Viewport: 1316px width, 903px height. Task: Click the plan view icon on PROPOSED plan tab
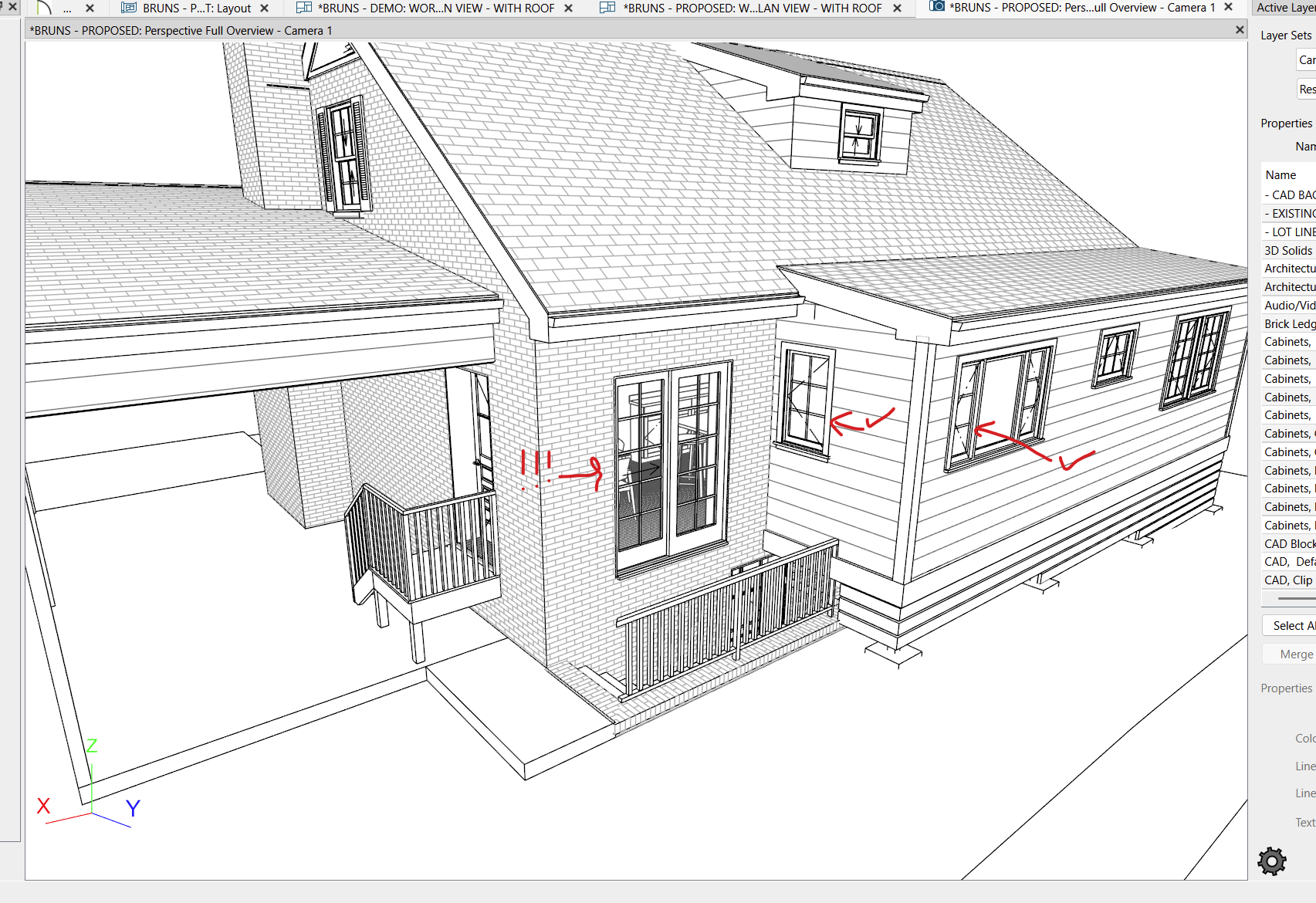tap(607, 8)
